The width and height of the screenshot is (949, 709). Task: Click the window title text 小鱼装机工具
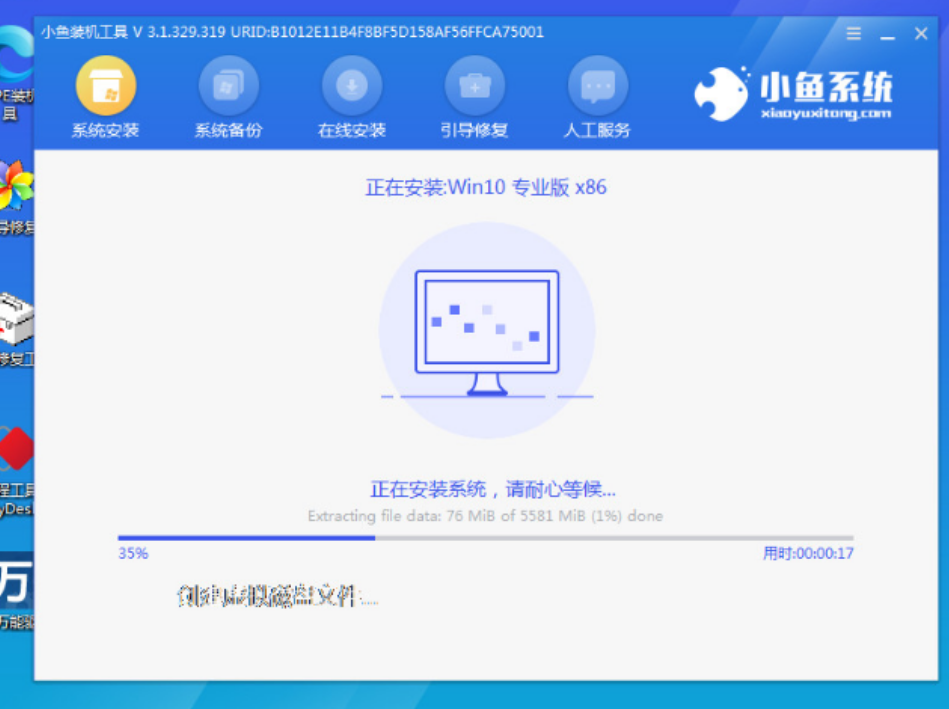pyautogui.click(x=85, y=31)
